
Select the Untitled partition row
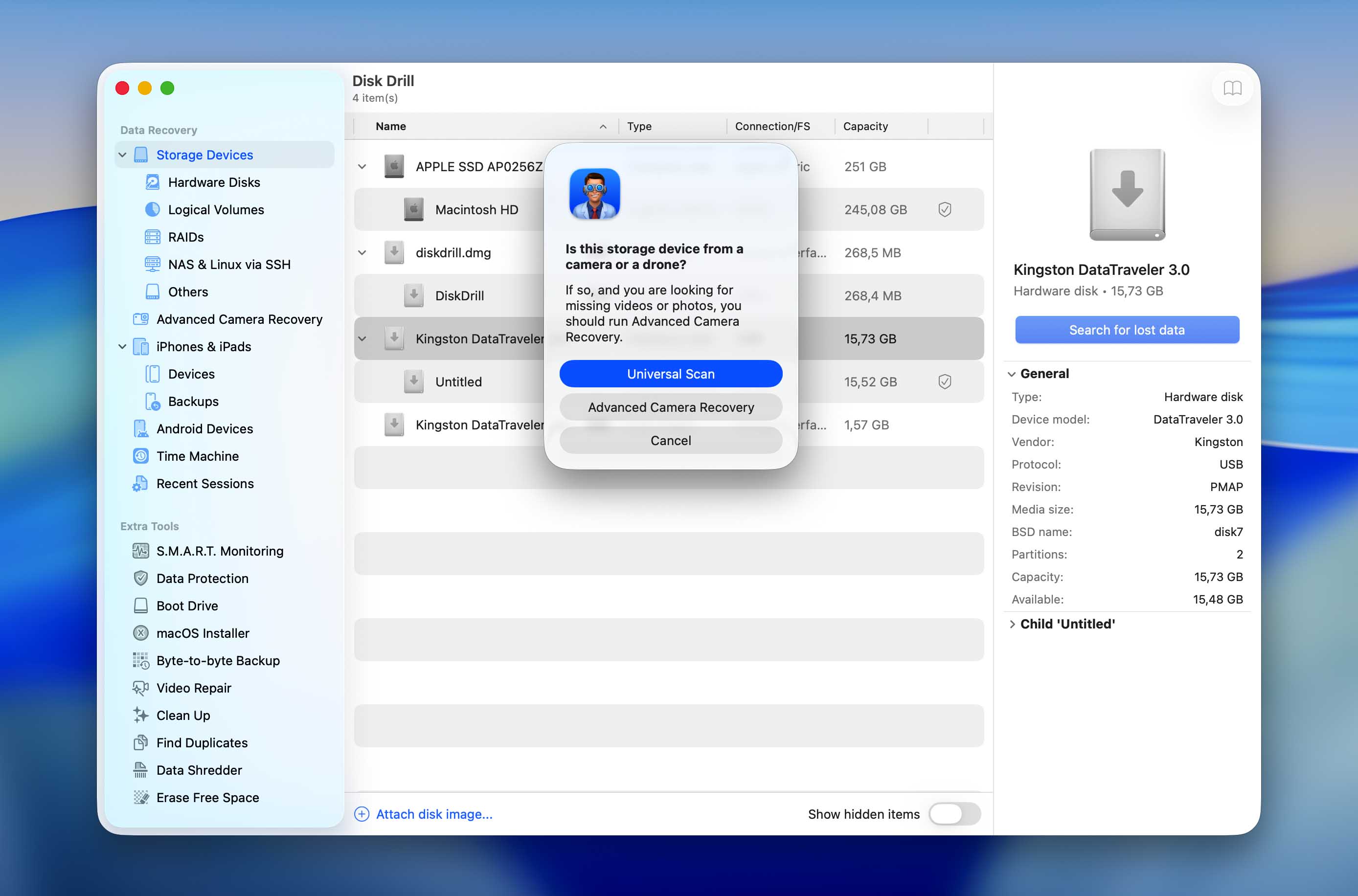pyautogui.click(x=668, y=382)
